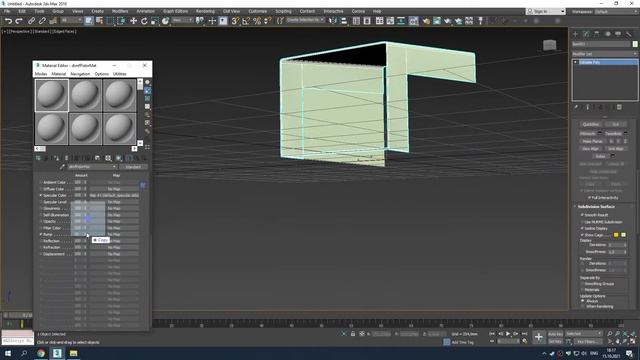Click Get Material icon in Material Editor
This screenshot has width=640, height=360.
pos(38,158)
